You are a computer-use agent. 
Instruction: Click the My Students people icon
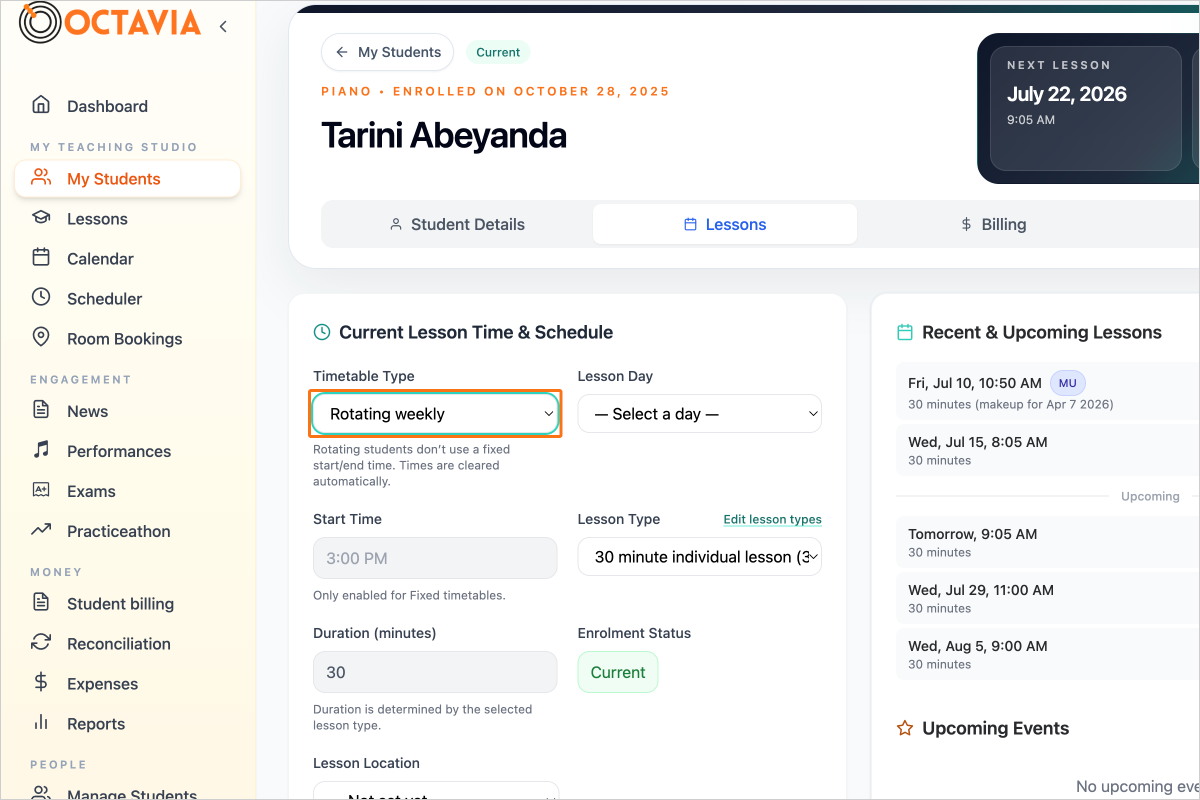(x=41, y=178)
